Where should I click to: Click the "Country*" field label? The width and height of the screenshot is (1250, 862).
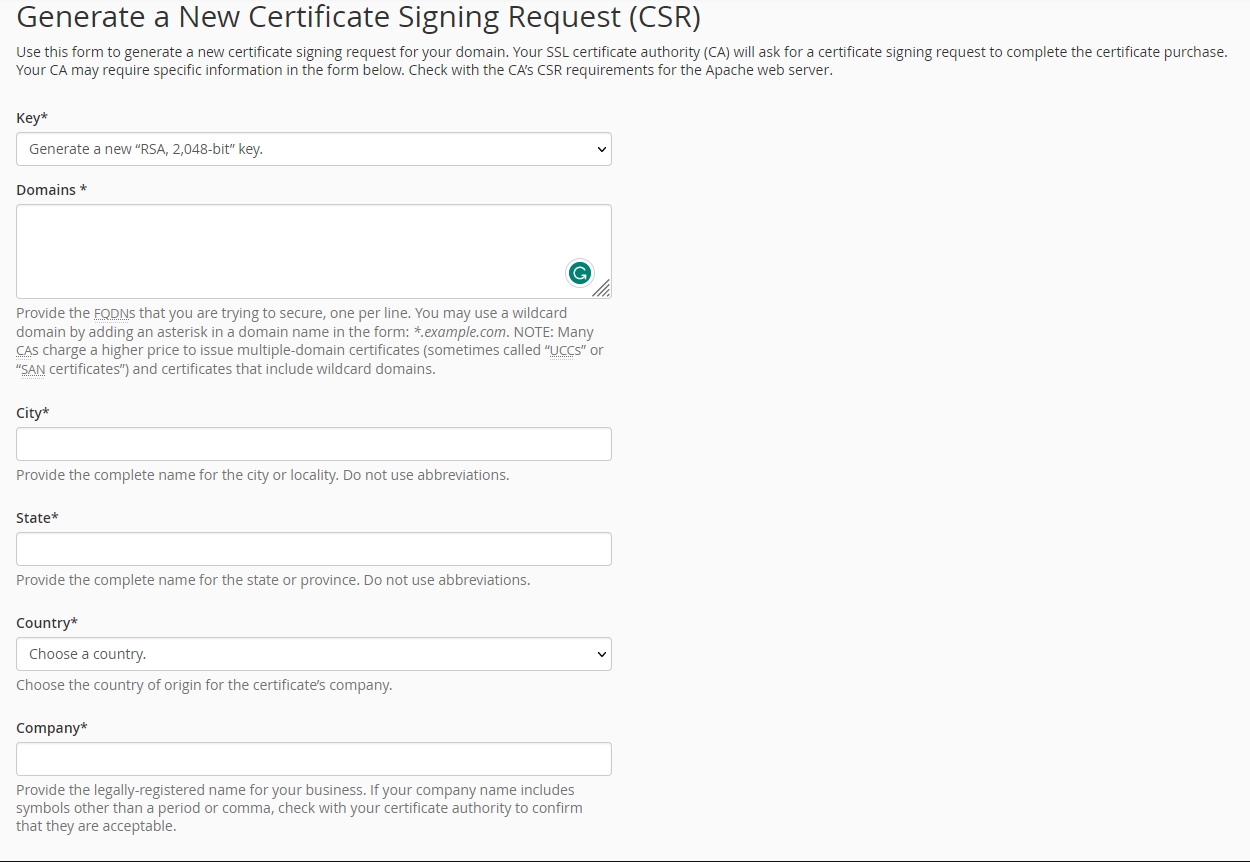click(x=47, y=623)
